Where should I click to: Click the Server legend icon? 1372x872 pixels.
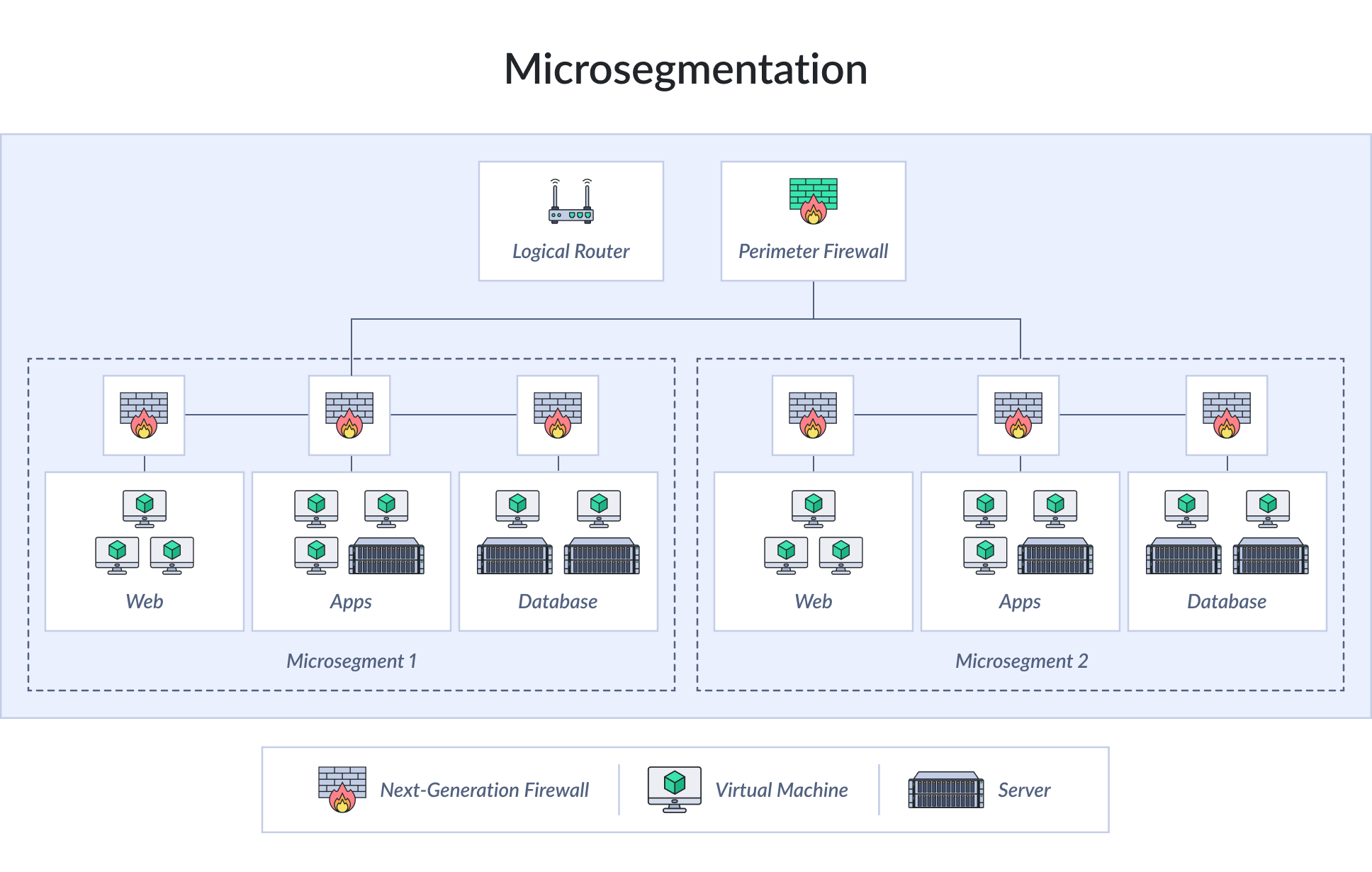click(946, 790)
